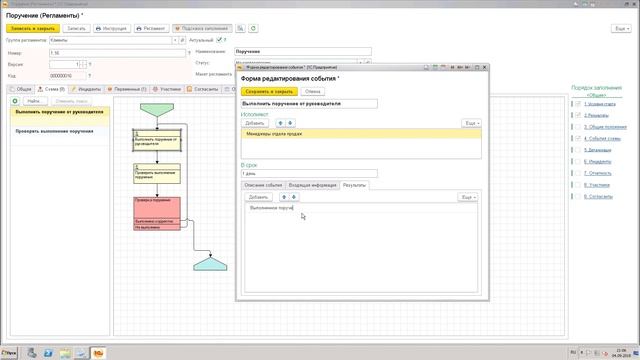640x360 pixels.
Task: Click the 'Версия' spinner arrows
Action: pos(83,64)
